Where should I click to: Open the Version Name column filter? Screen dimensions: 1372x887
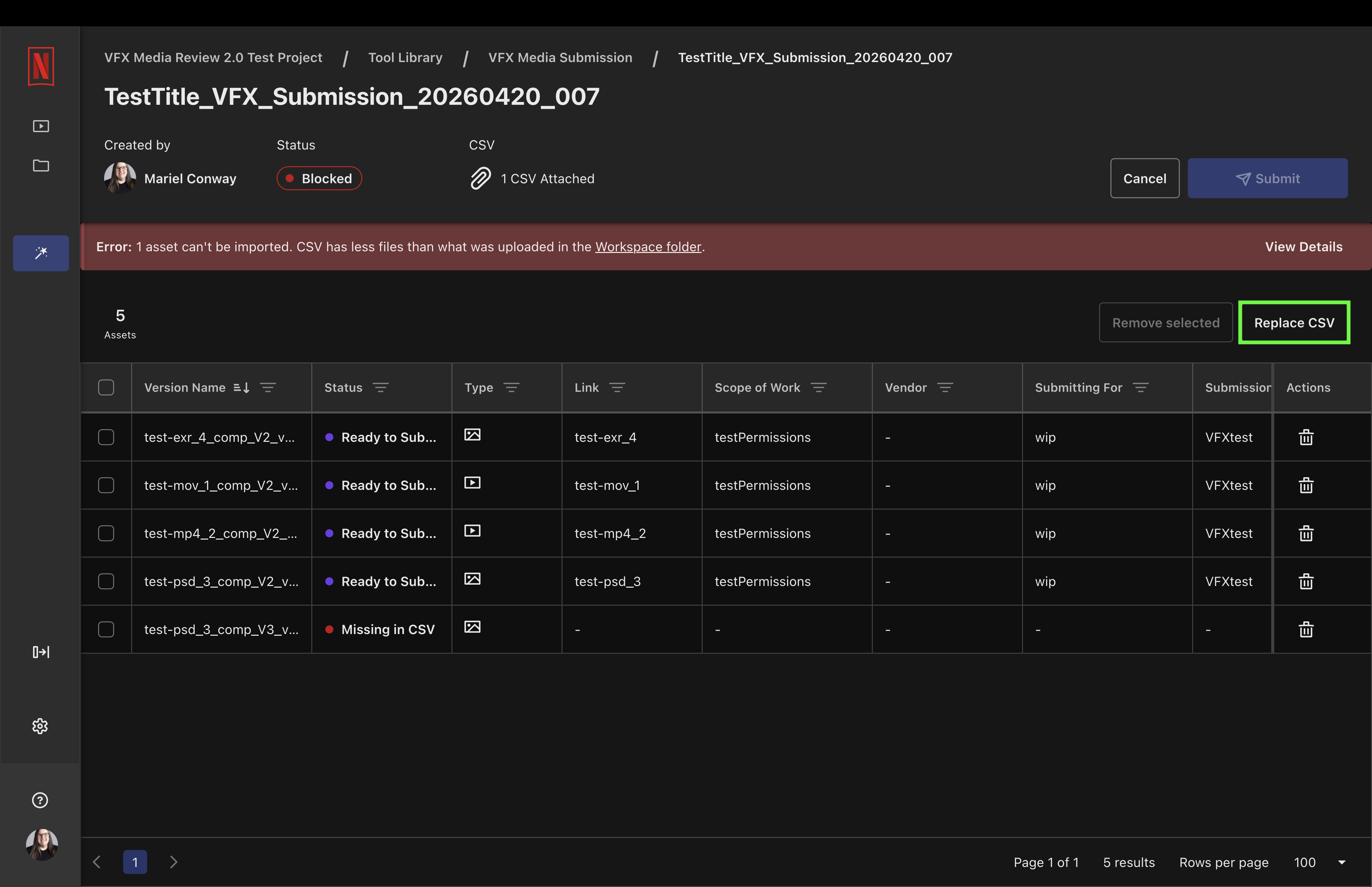click(268, 388)
